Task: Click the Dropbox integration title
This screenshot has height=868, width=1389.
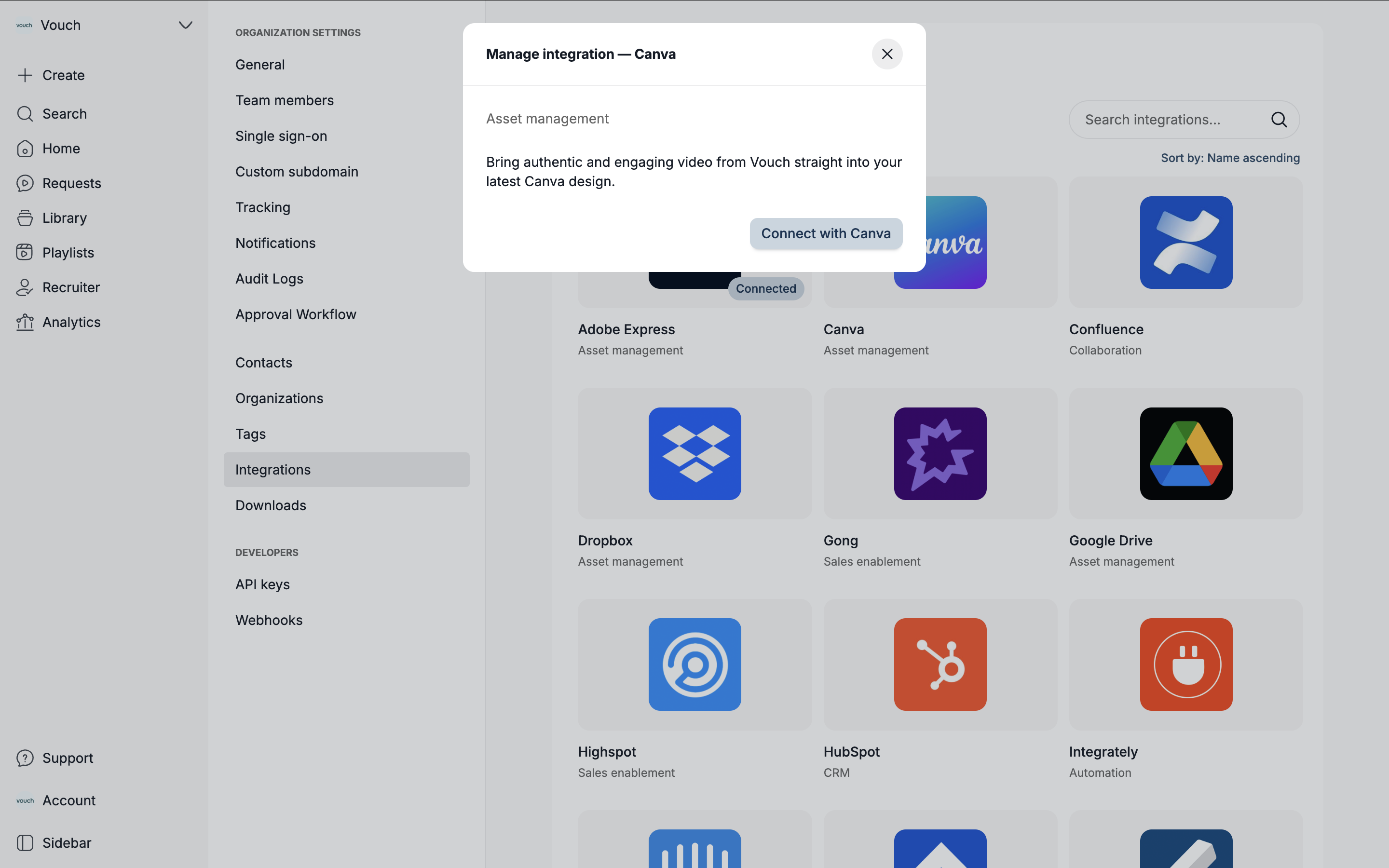Action: click(605, 541)
